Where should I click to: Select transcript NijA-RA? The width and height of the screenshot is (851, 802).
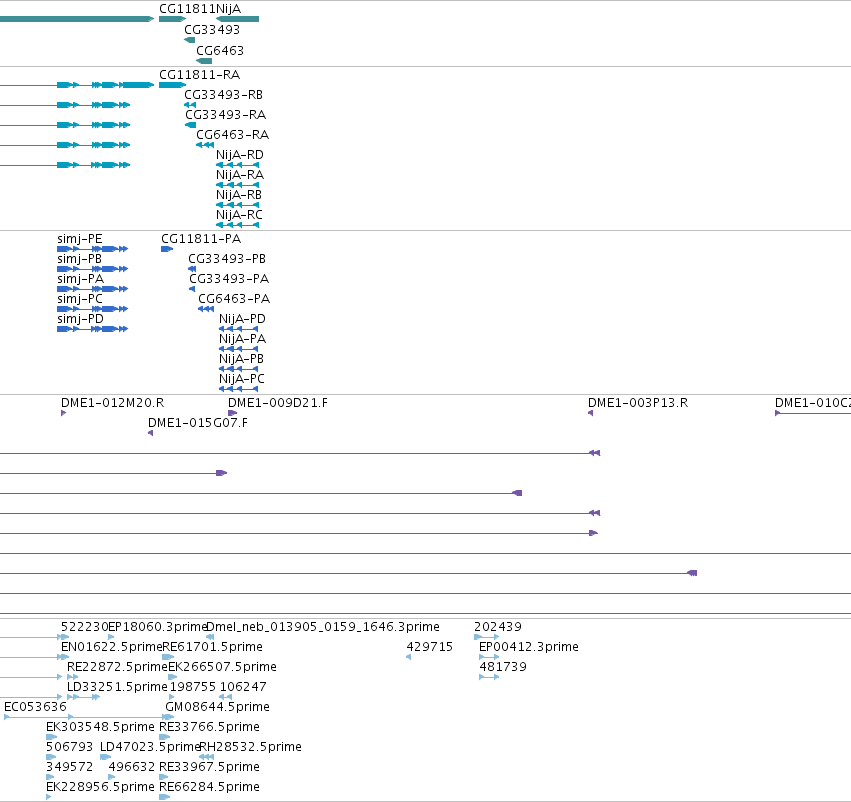click(x=240, y=175)
